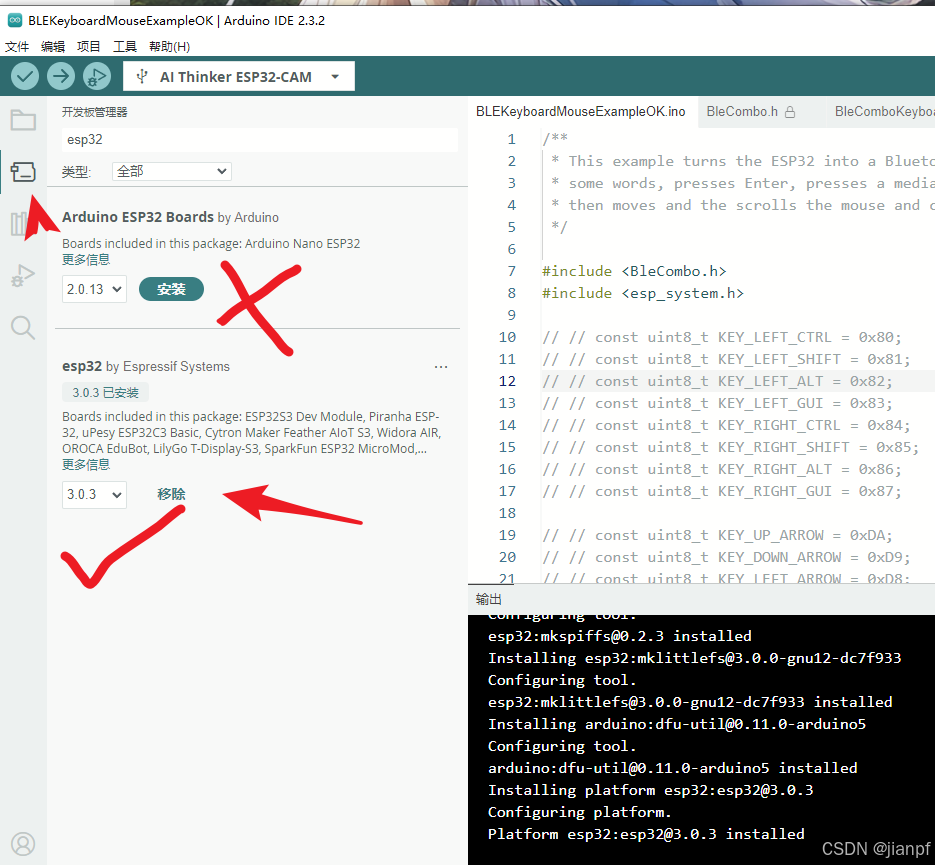Open the 类型 全部 filter dropdown
Screen dimensions: 935x865
tap(171, 172)
